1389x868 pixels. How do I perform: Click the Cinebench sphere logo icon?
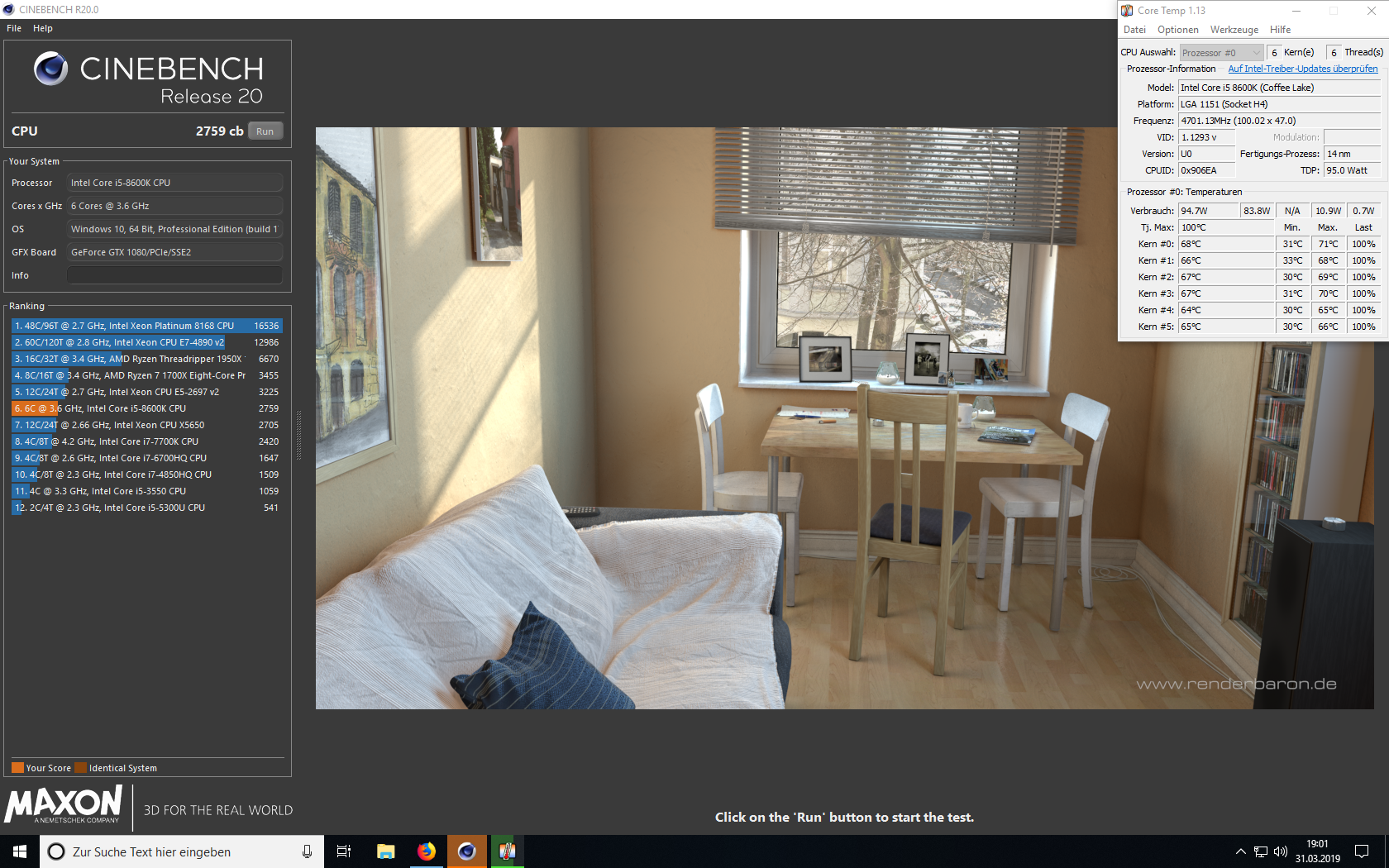point(50,69)
